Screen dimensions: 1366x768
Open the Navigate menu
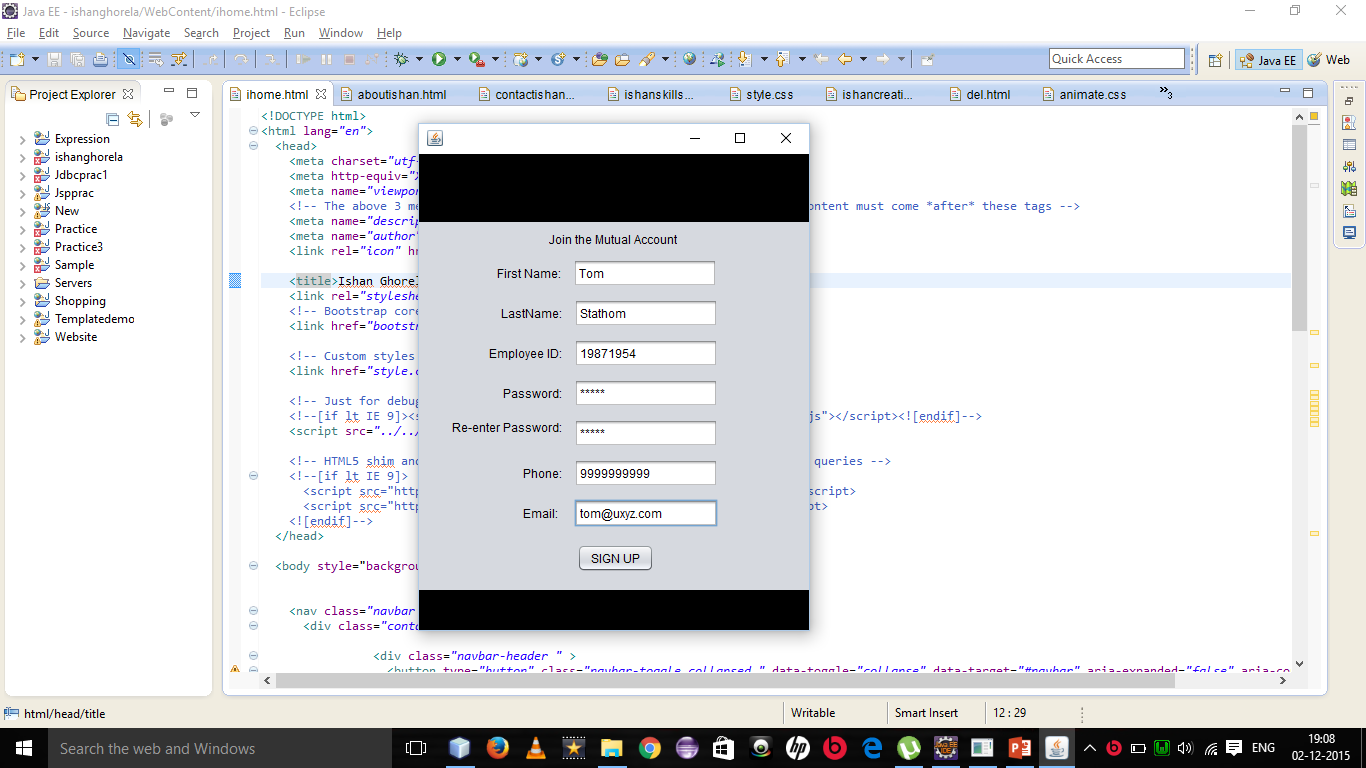pyautogui.click(x=146, y=33)
